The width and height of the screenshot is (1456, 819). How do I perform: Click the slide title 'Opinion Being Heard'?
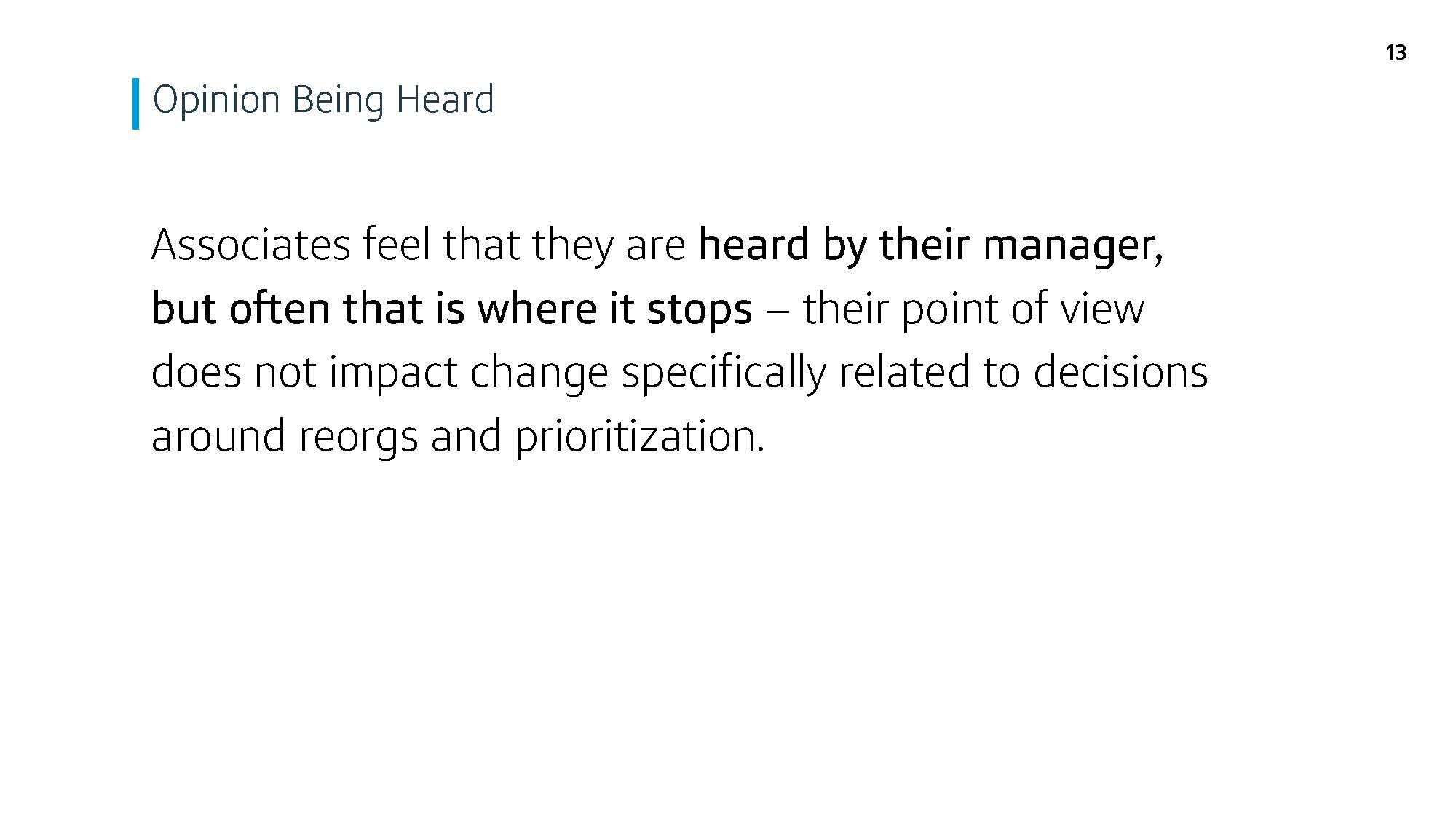323,100
